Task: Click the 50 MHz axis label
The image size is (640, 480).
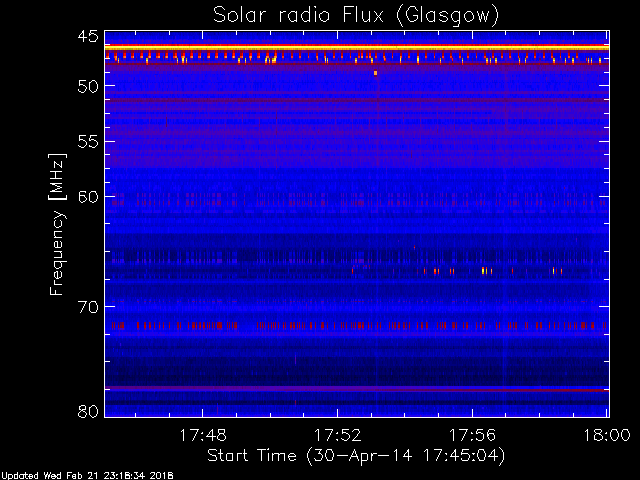Action: (88, 86)
